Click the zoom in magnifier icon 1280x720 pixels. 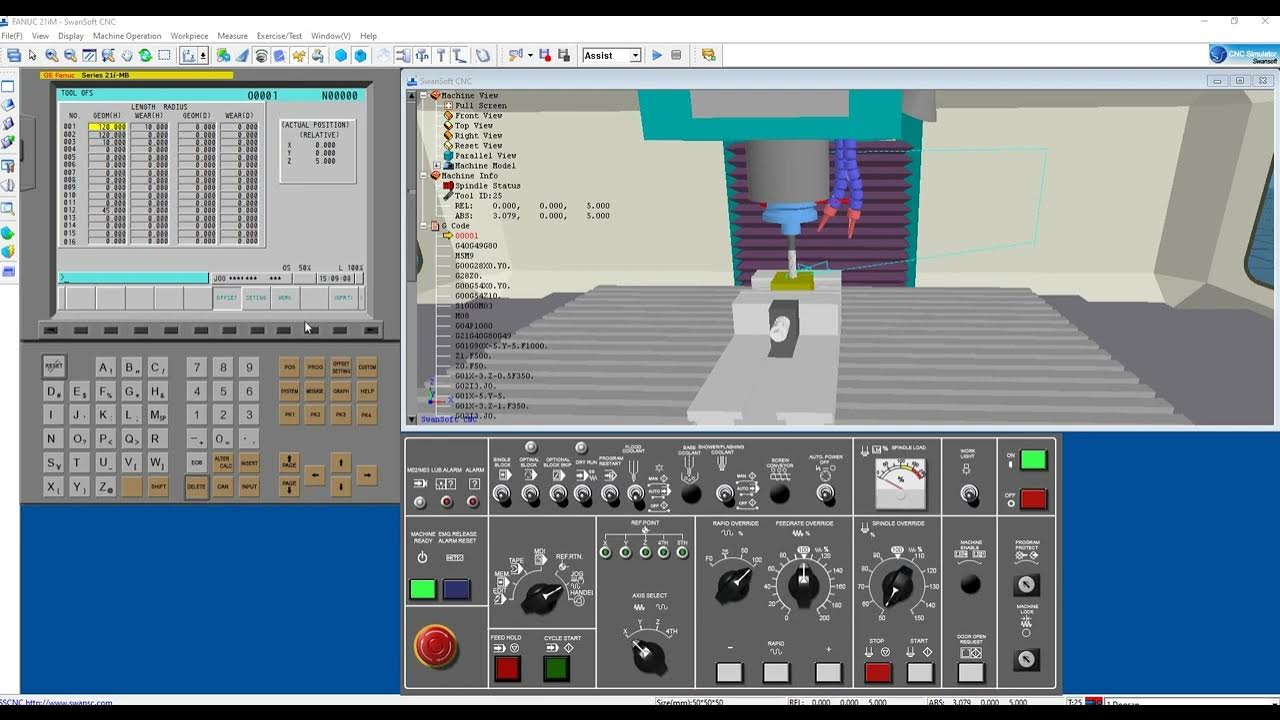(52, 56)
